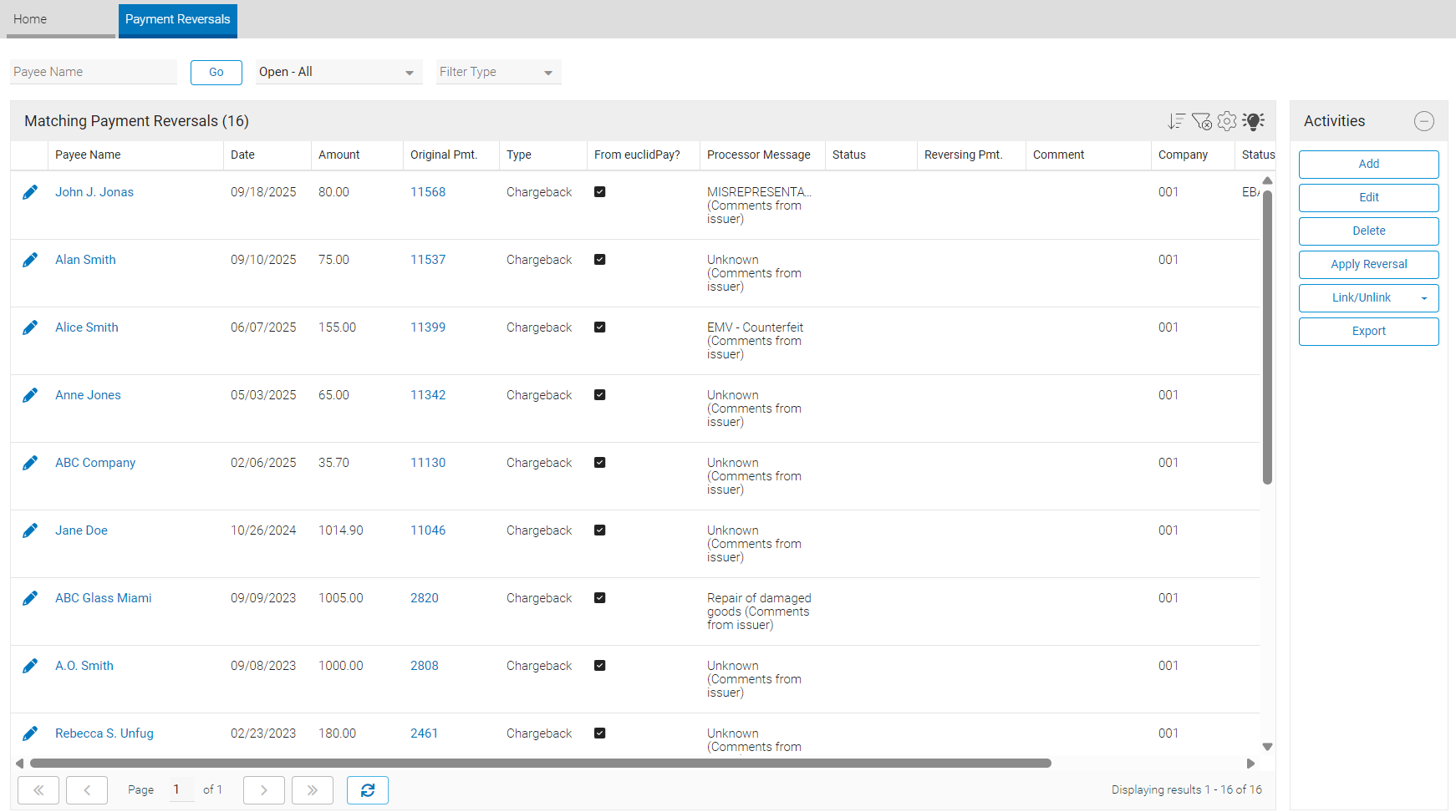Click the vertical scrollbar thumb of grid
1456x812 pixels.
click(x=1267, y=337)
